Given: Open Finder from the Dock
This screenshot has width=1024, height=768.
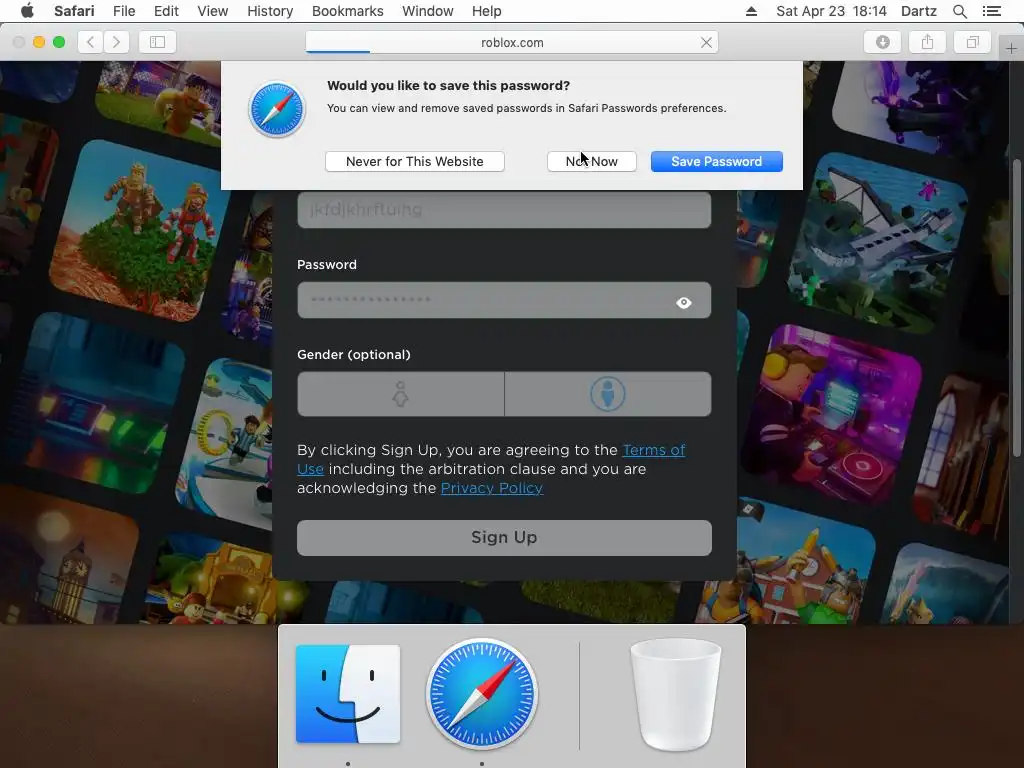Looking at the screenshot, I should coord(347,694).
